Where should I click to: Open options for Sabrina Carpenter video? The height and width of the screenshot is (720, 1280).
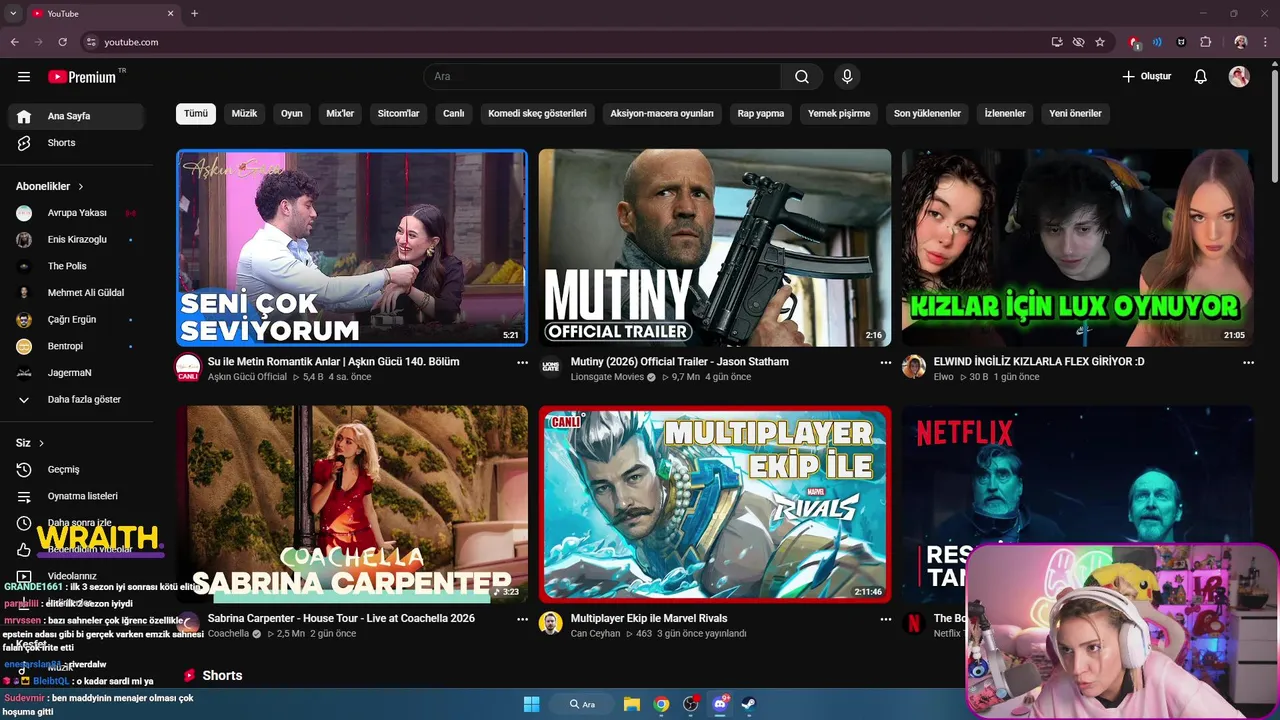click(522, 619)
